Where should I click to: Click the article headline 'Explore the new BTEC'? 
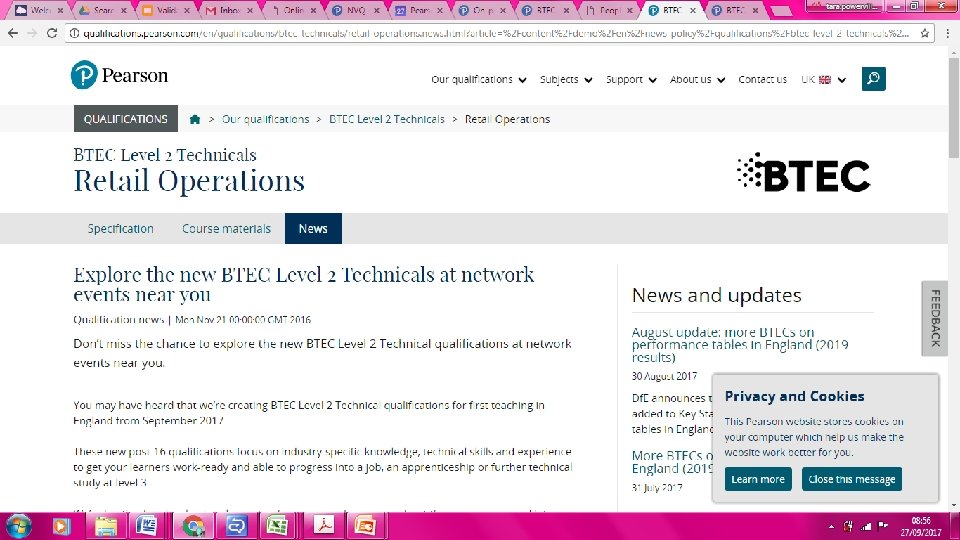[304, 284]
